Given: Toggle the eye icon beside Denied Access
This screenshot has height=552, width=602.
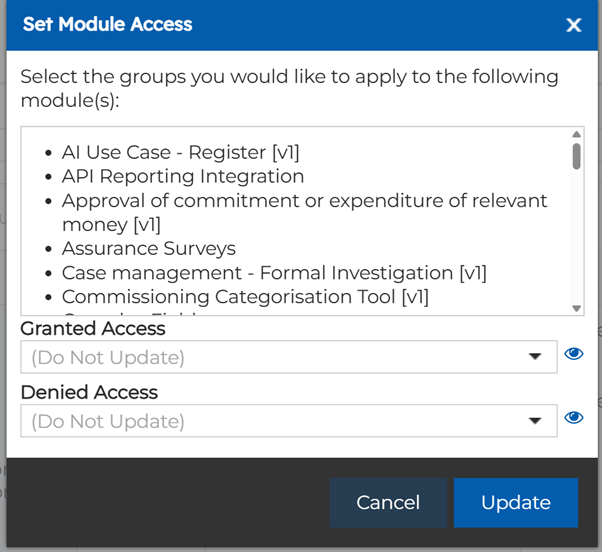Looking at the screenshot, I should (x=573, y=418).
